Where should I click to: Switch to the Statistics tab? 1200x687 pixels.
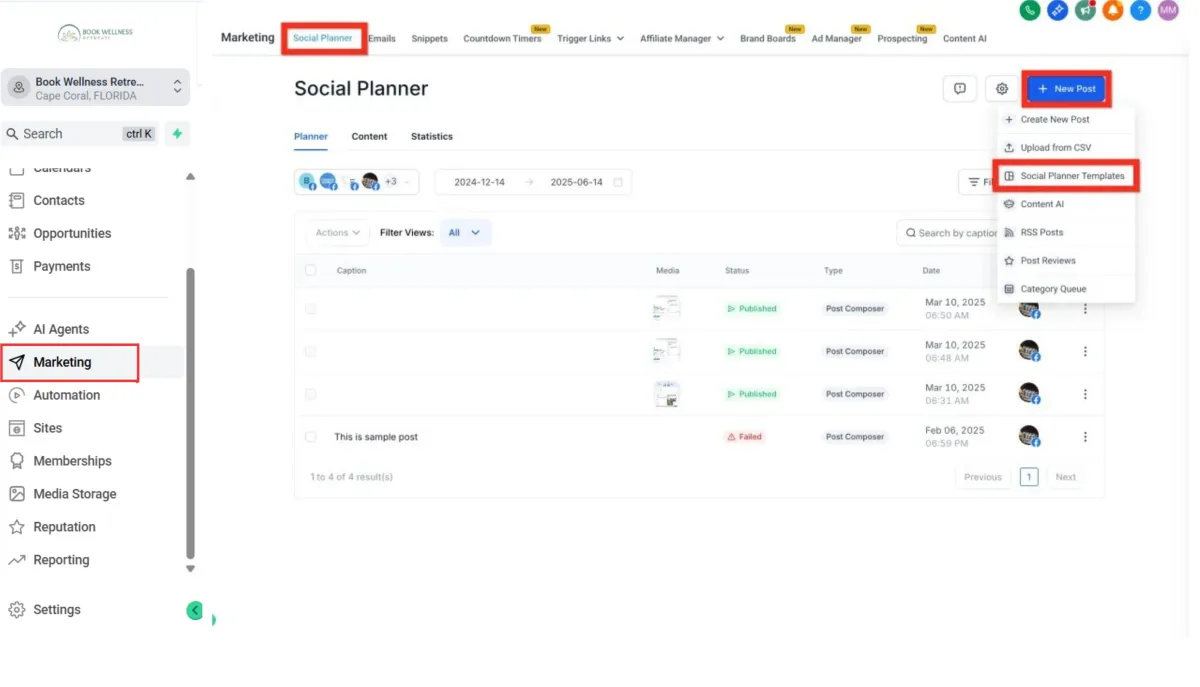(x=432, y=136)
